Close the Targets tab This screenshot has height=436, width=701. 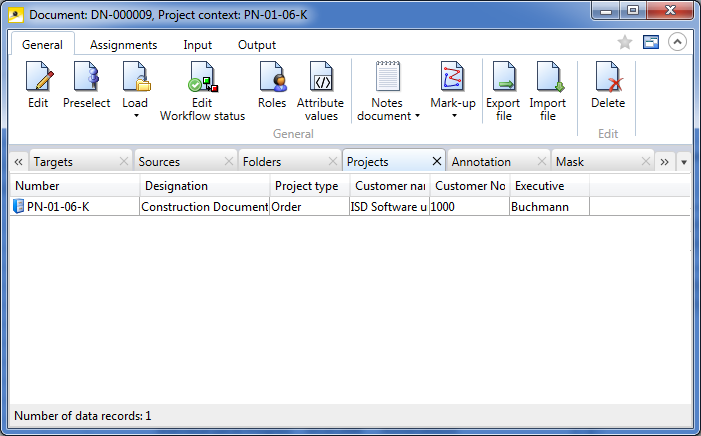coord(124,161)
